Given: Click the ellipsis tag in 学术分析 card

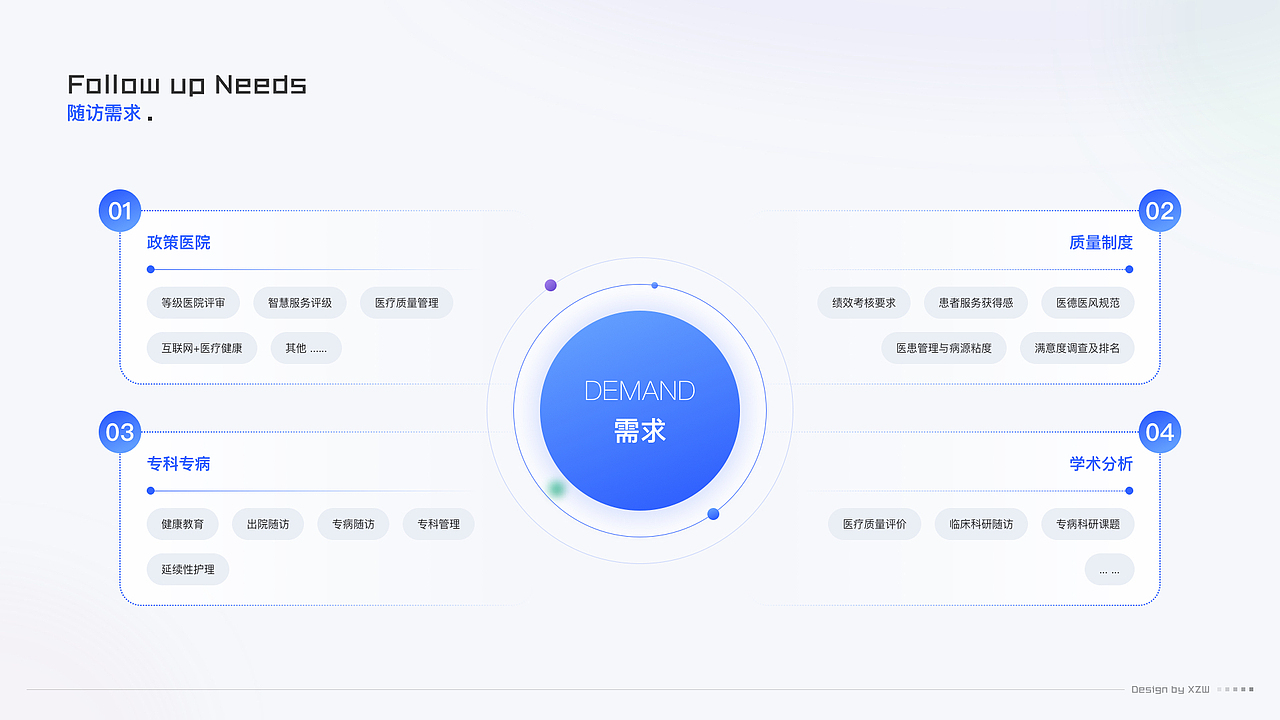Looking at the screenshot, I should [x=1110, y=570].
